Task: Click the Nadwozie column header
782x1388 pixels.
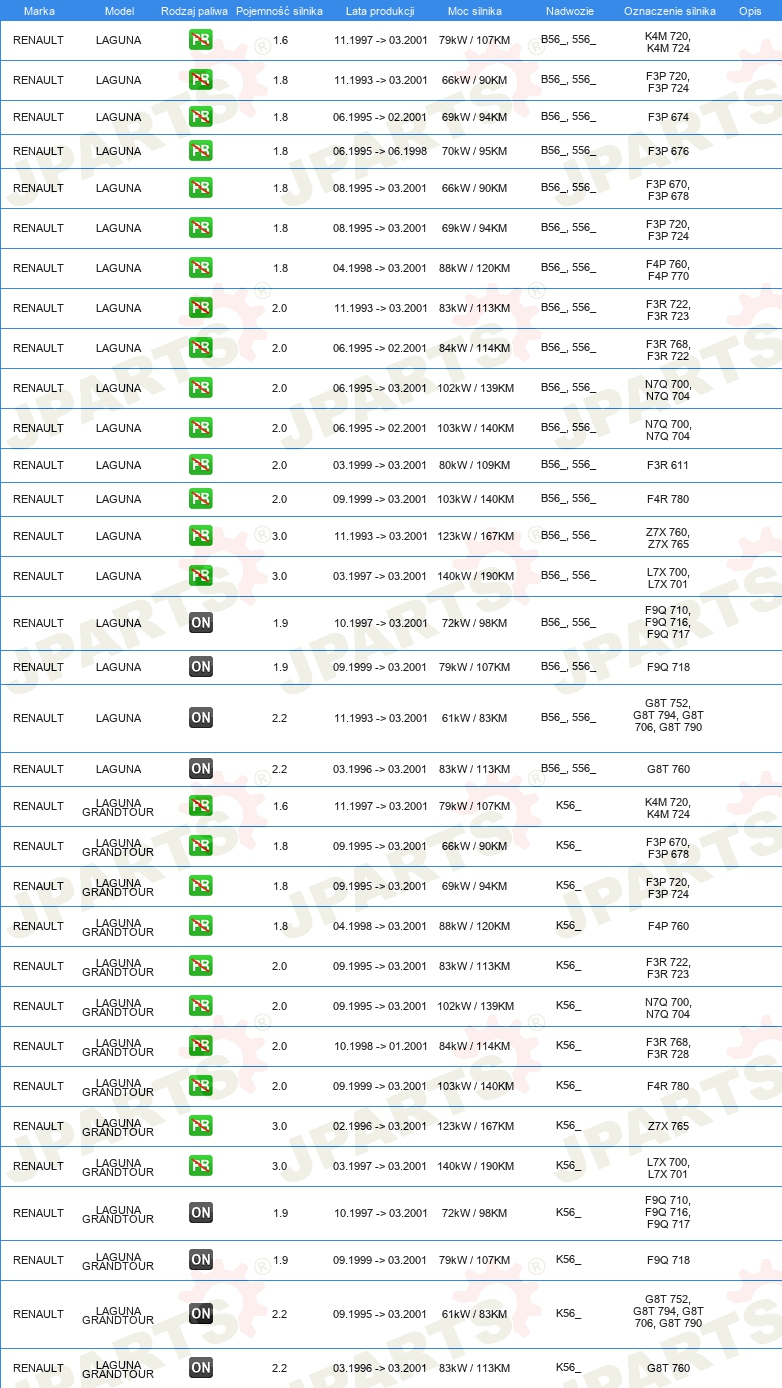Action: 569,11
